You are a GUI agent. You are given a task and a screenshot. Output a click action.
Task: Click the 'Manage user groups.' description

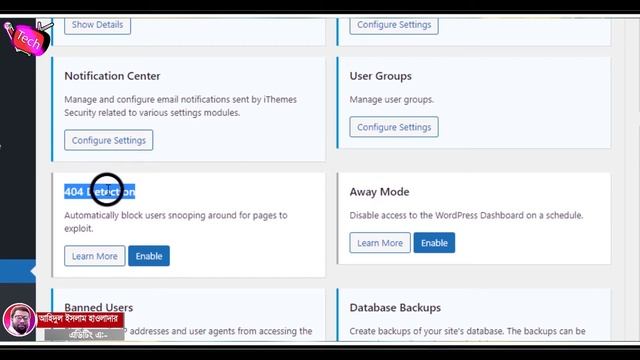pos(391,100)
